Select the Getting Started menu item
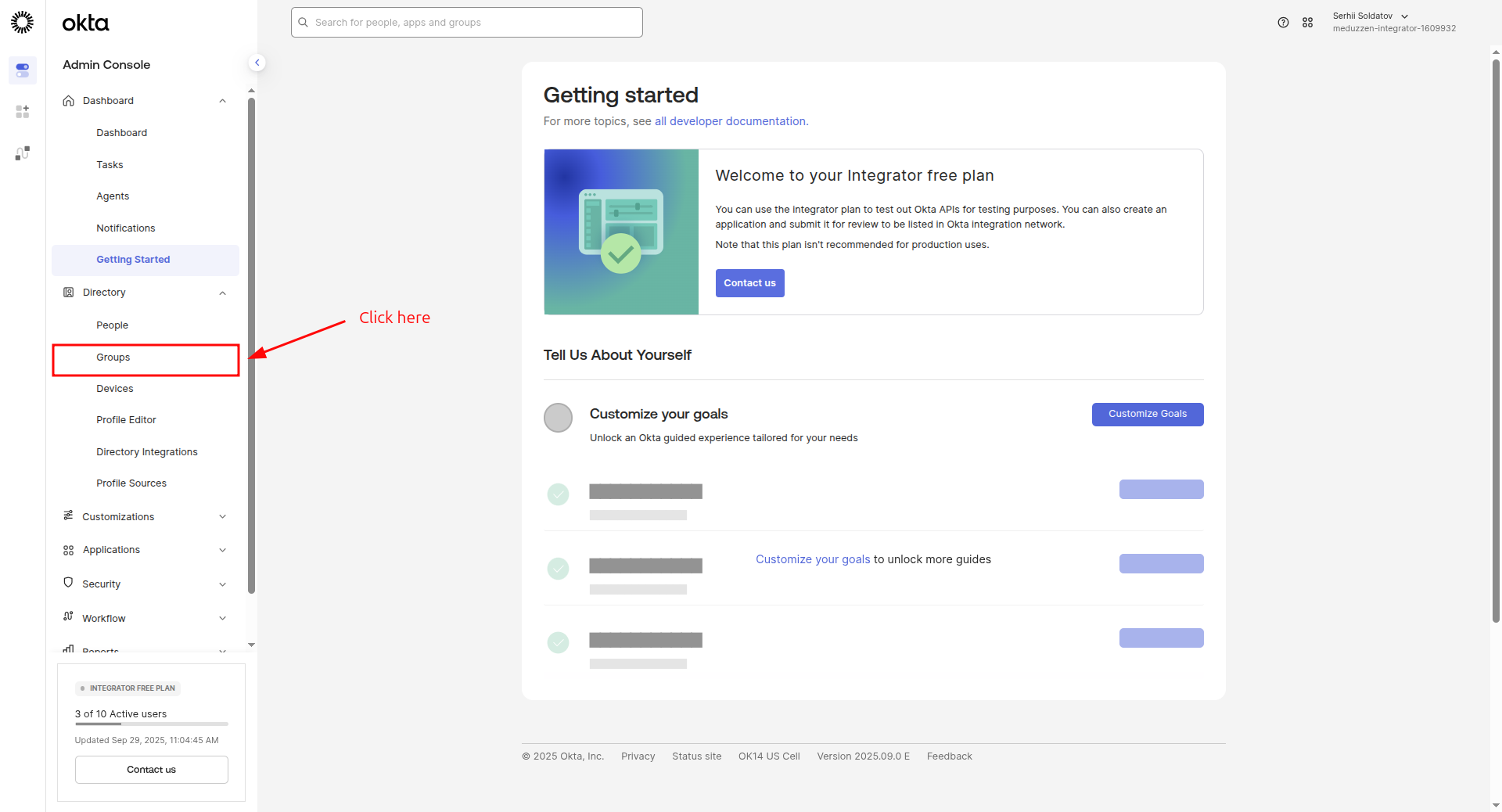The height and width of the screenshot is (812, 1502). (x=146, y=260)
